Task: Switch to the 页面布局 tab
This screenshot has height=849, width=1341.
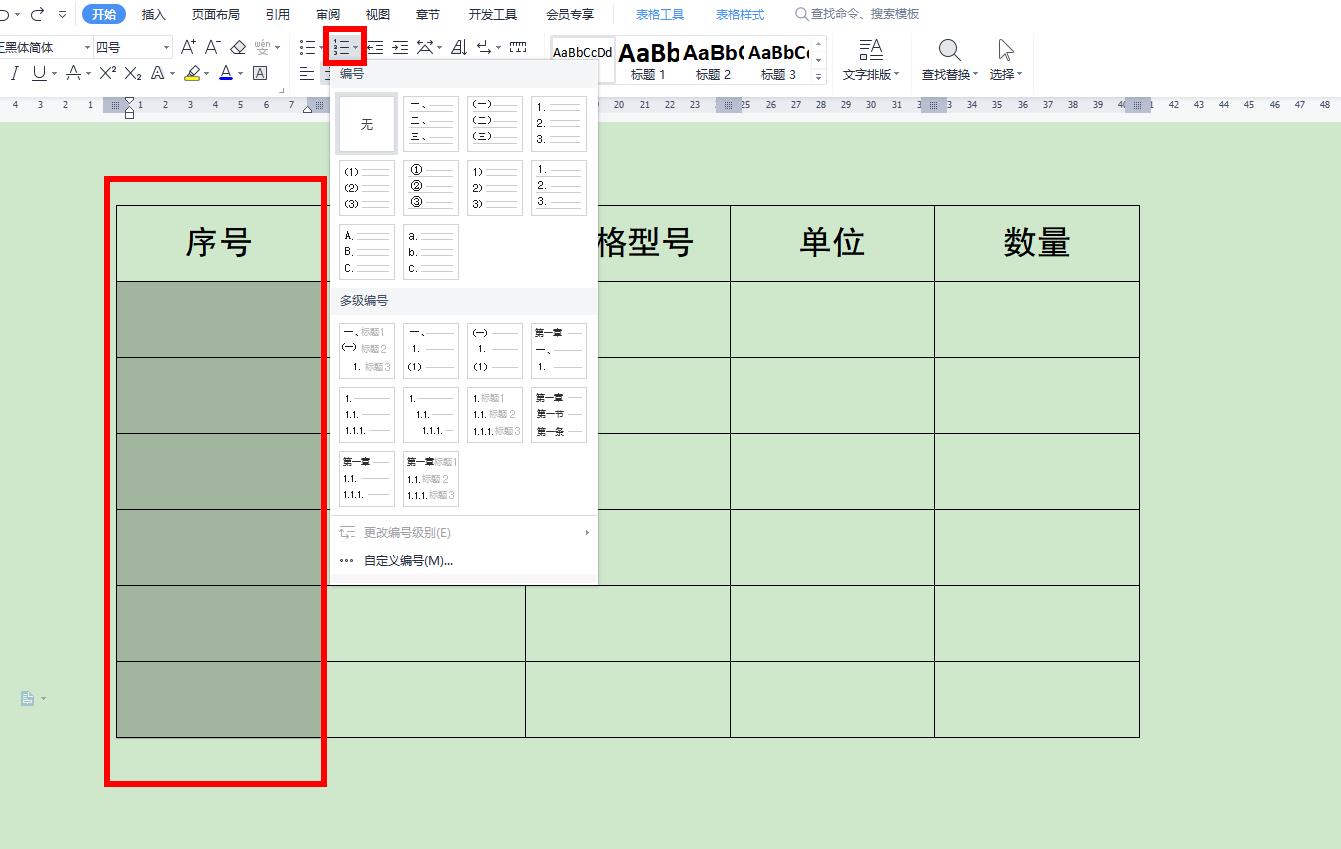Action: point(216,14)
